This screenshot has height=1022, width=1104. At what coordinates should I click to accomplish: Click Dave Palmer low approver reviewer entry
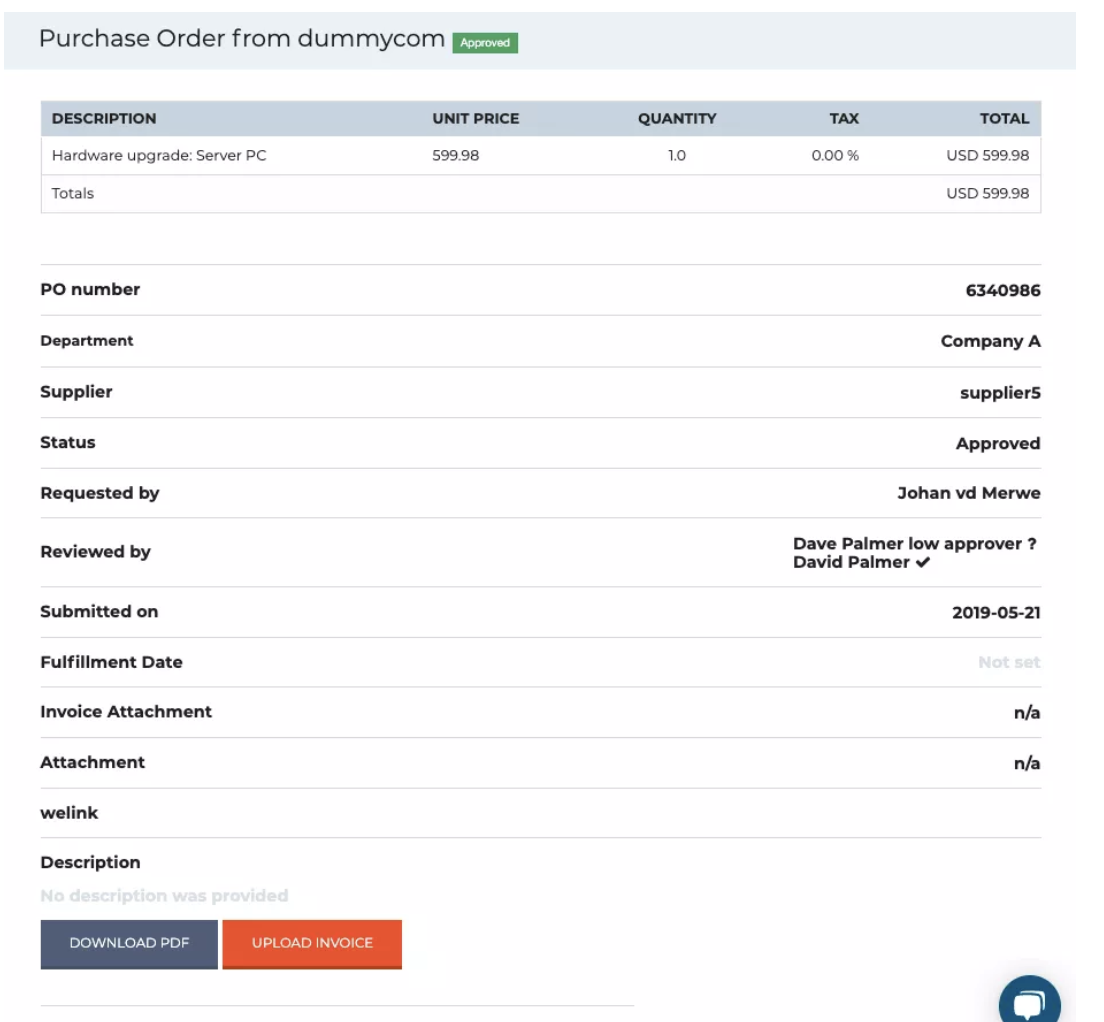pos(914,543)
